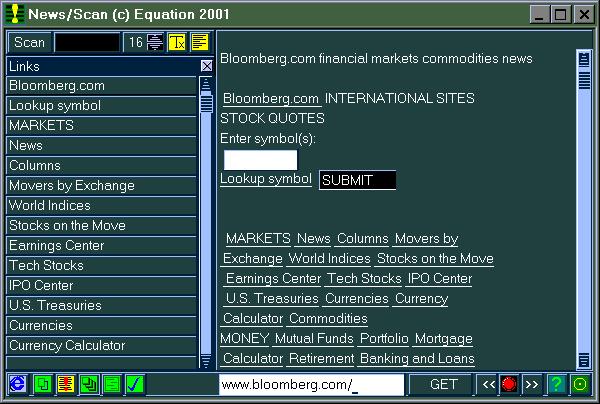Open the Tech Stocks link in the page content
The height and width of the screenshot is (404, 600).
pos(364,279)
